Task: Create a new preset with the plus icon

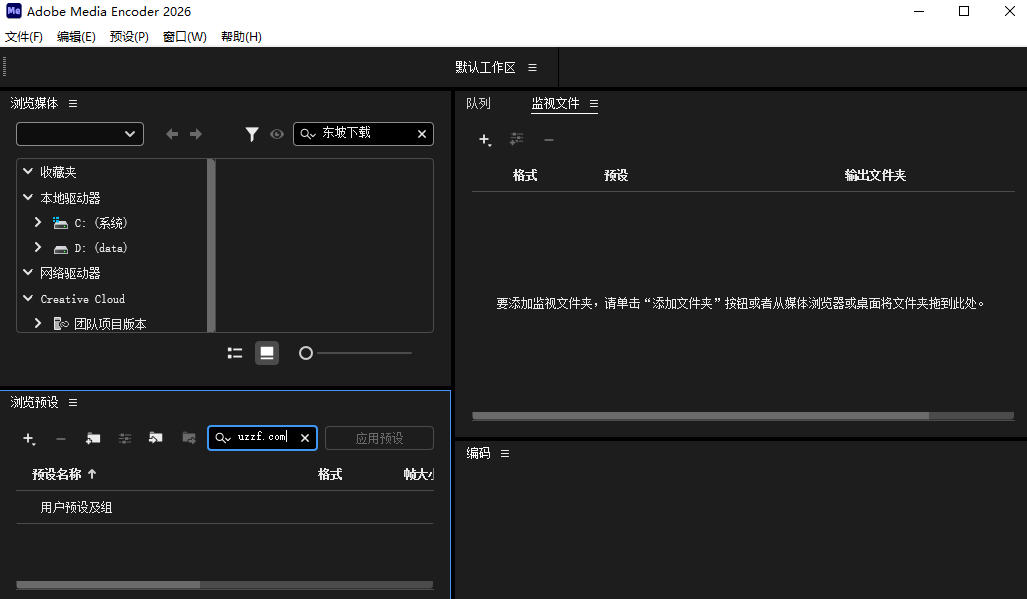Action: pos(29,439)
